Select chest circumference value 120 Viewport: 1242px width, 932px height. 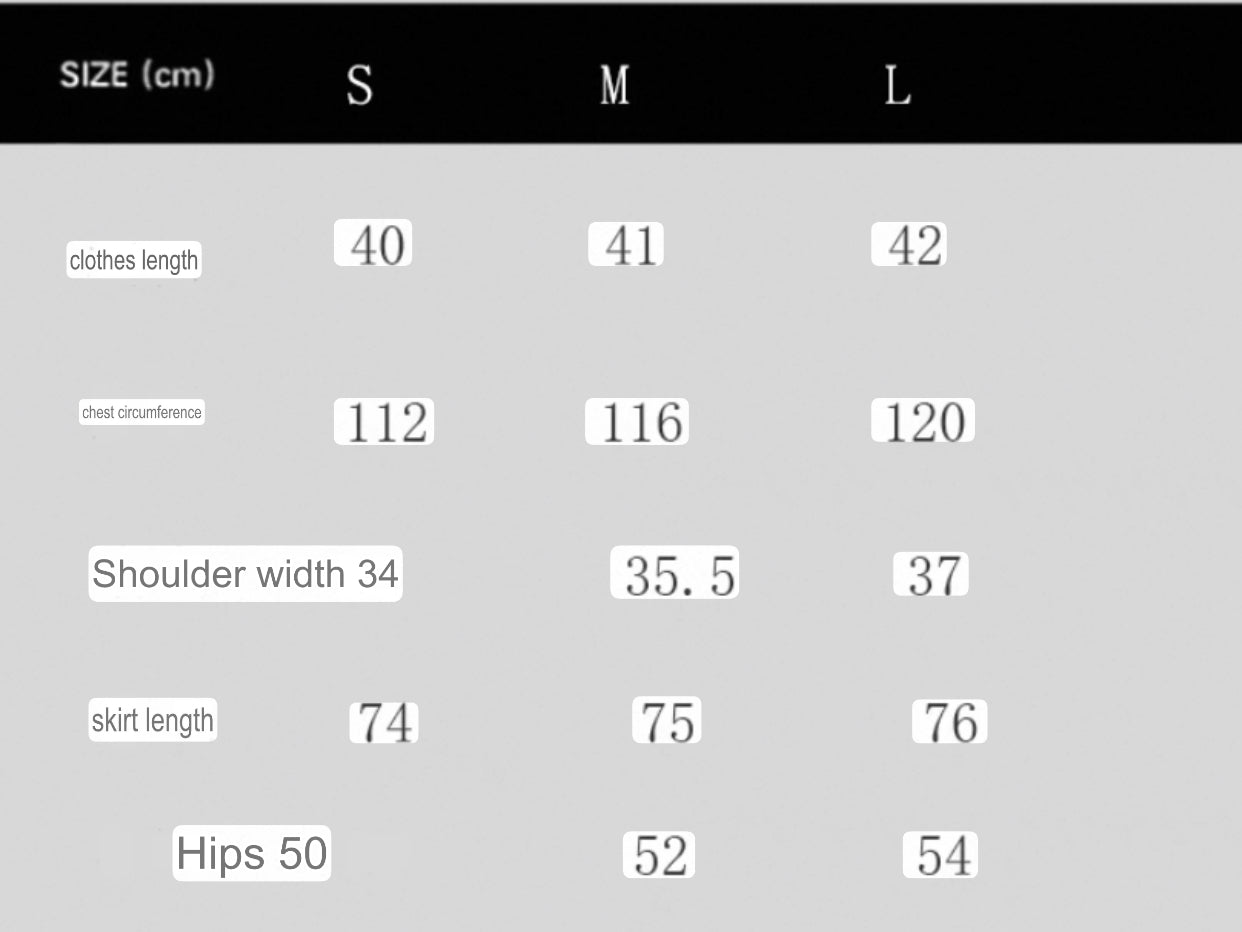coord(923,421)
